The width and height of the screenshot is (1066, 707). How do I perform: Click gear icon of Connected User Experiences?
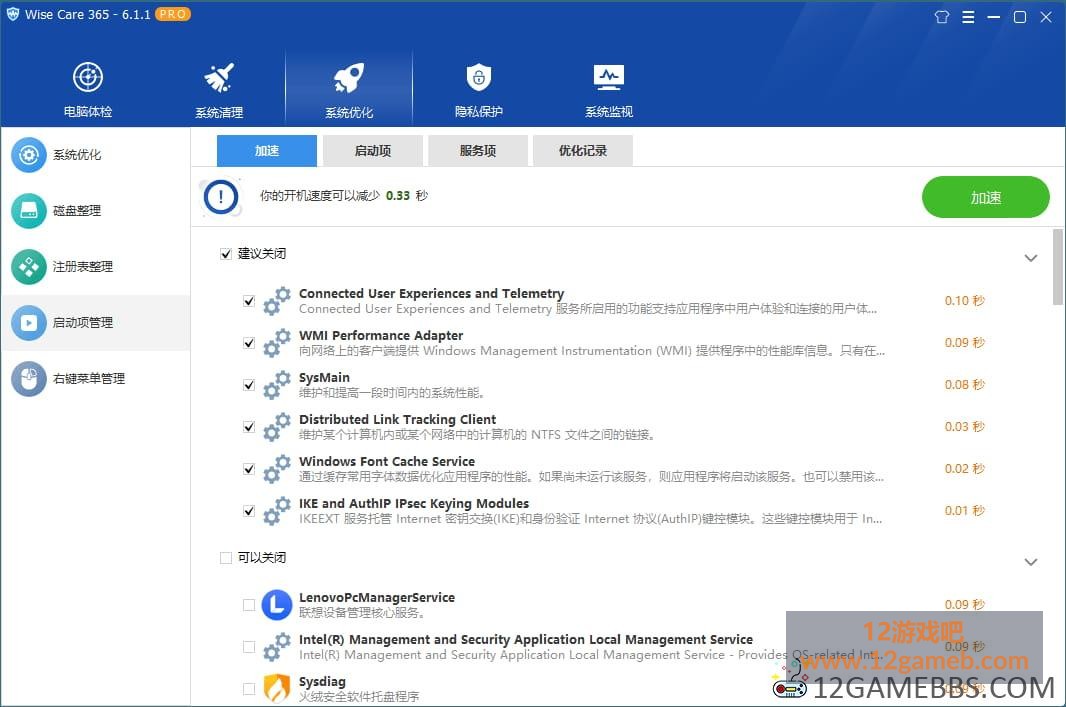click(x=277, y=300)
